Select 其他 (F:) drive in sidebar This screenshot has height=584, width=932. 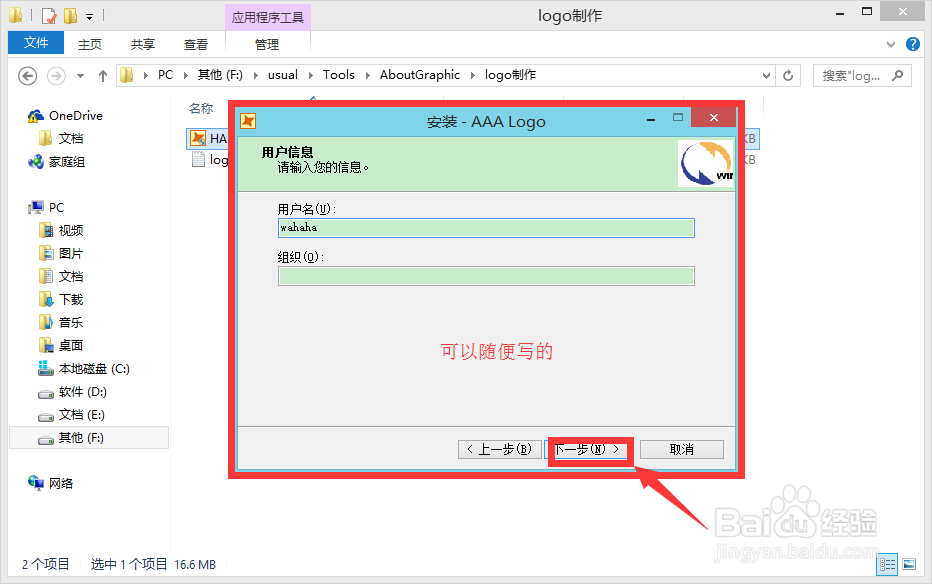89,438
